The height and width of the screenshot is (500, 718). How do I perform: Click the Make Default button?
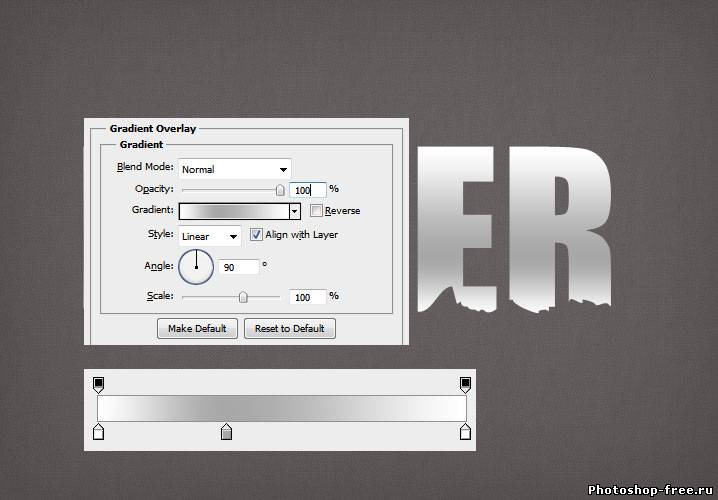197,328
